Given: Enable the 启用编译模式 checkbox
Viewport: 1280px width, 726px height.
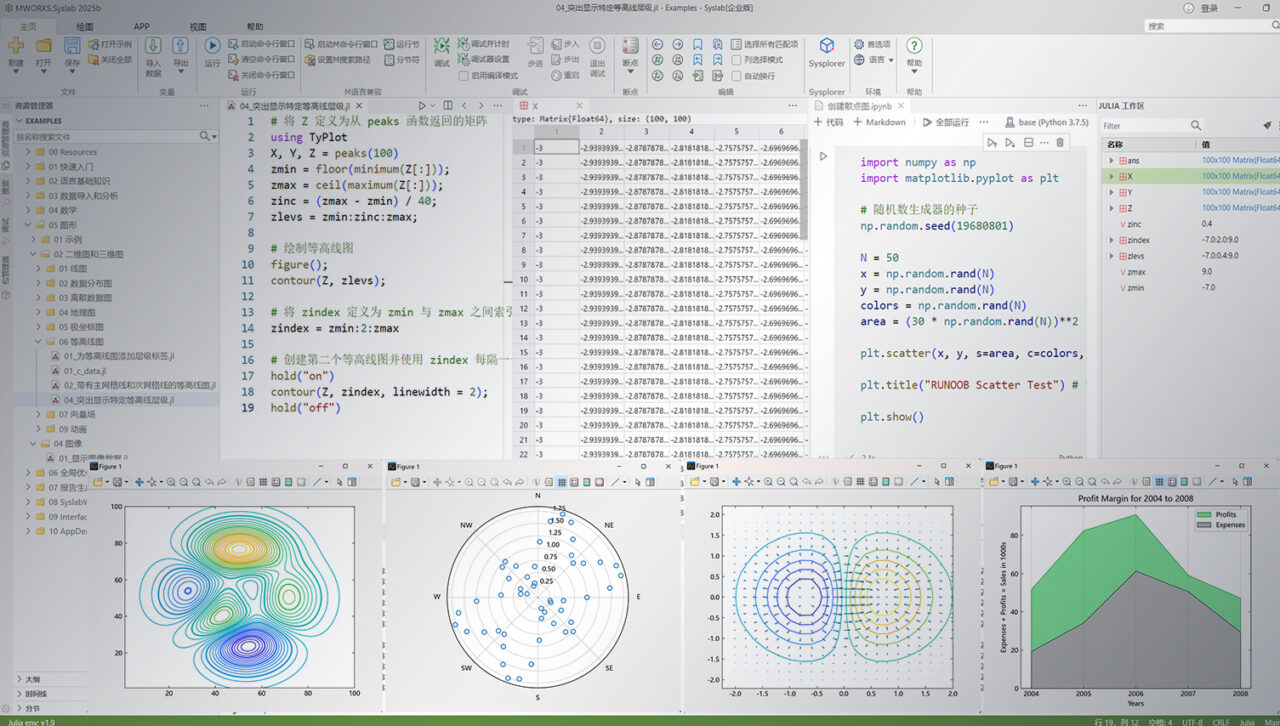Looking at the screenshot, I should click(463, 75).
